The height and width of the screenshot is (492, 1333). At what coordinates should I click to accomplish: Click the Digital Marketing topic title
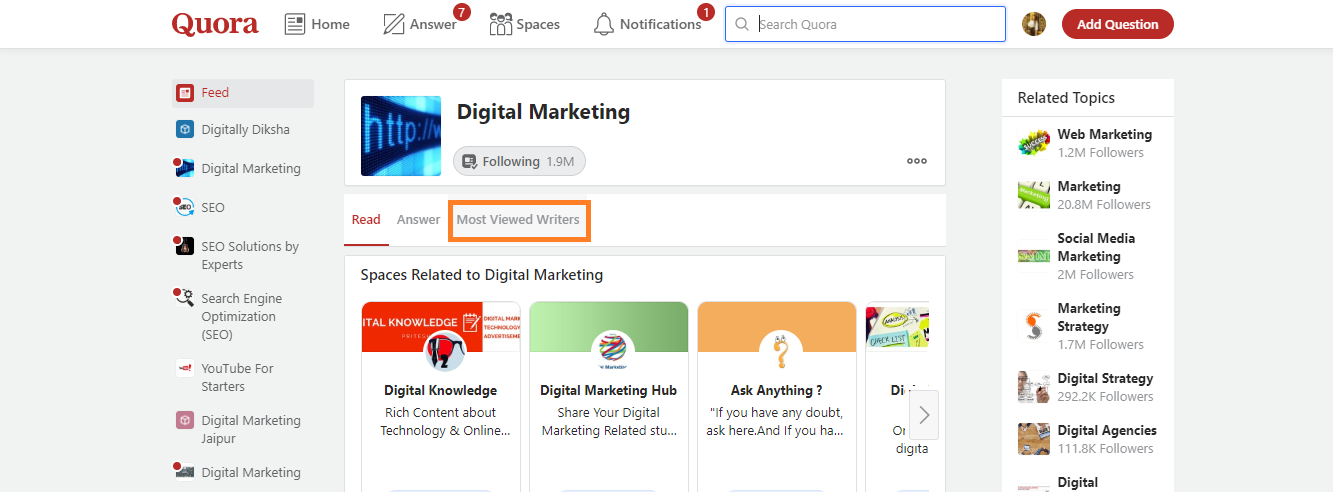[x=543, y=112]
